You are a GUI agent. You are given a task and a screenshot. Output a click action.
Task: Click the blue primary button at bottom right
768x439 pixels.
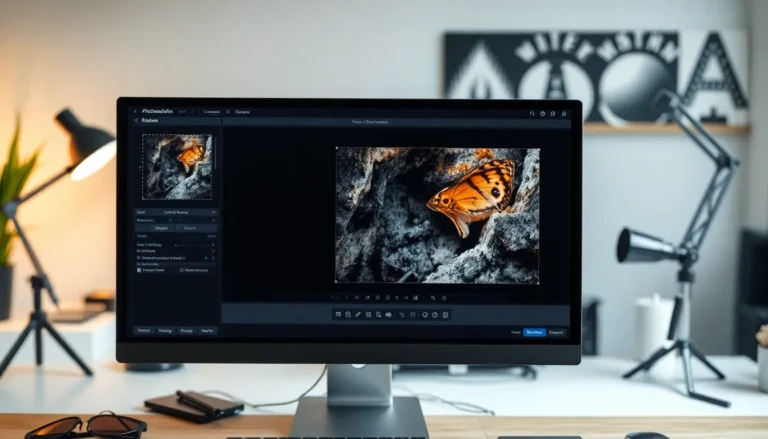point(535,331)
